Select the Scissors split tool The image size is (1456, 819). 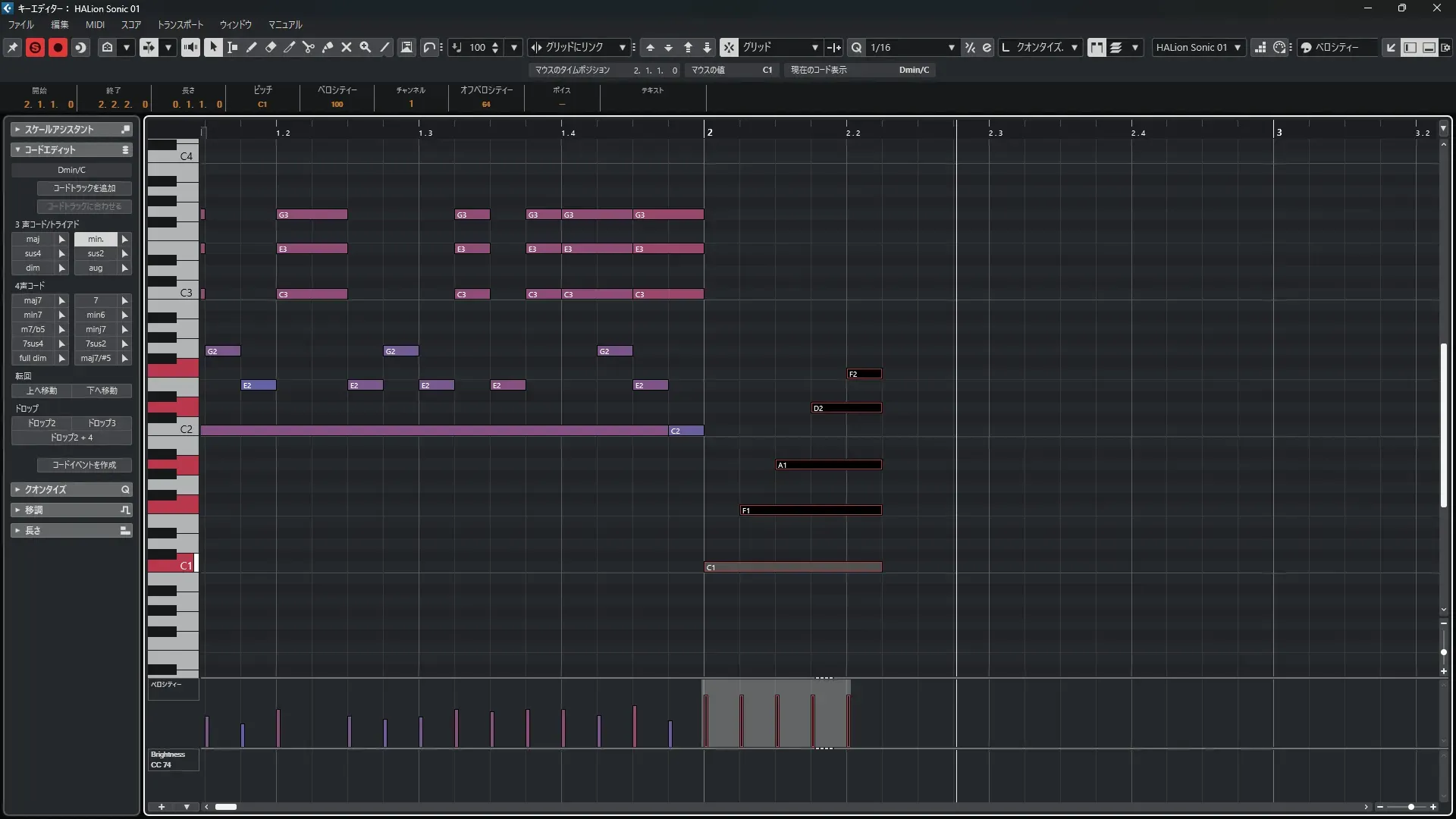[x=309, y=47]
